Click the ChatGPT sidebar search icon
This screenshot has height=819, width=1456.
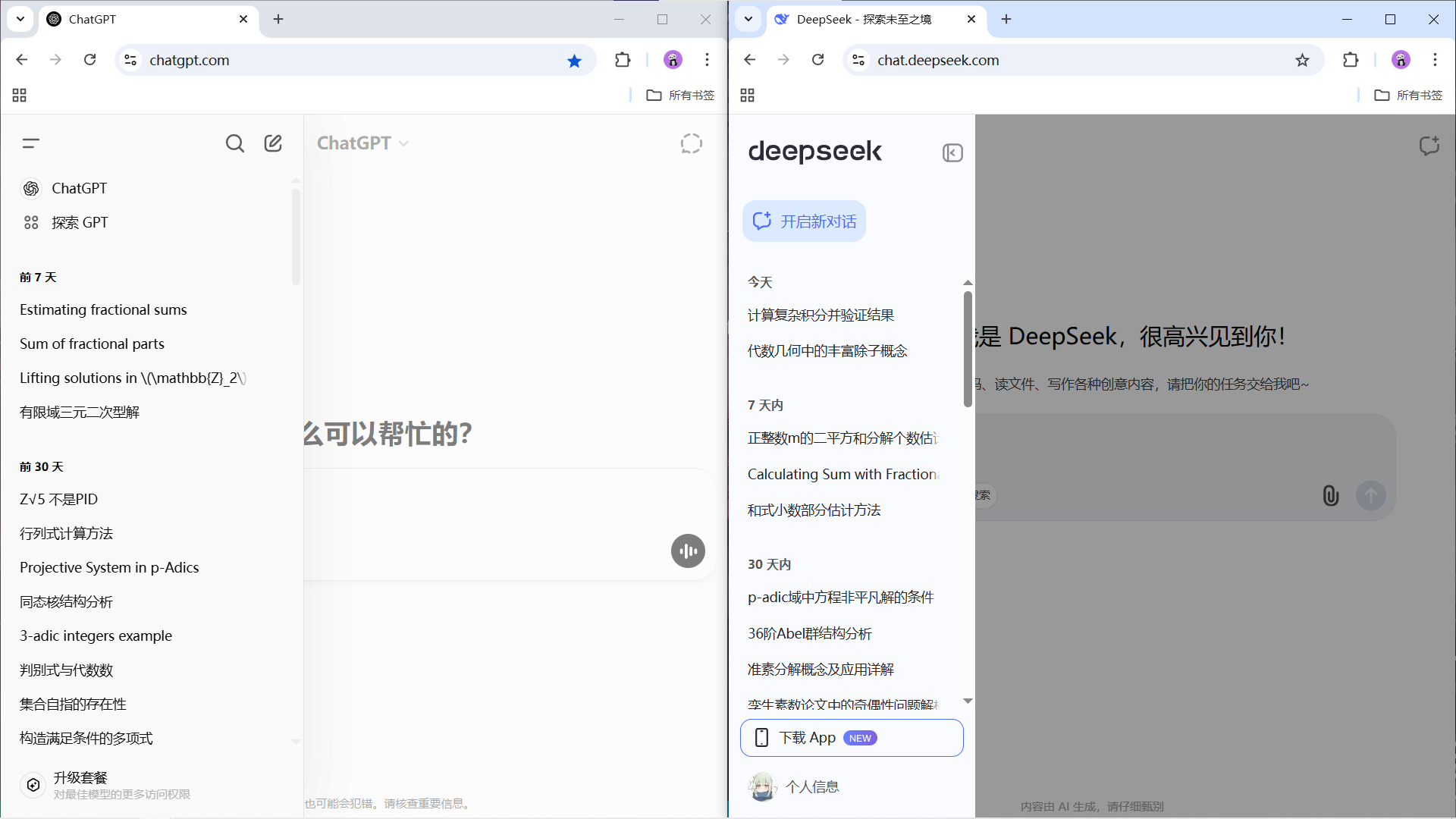tap(235, 143)
